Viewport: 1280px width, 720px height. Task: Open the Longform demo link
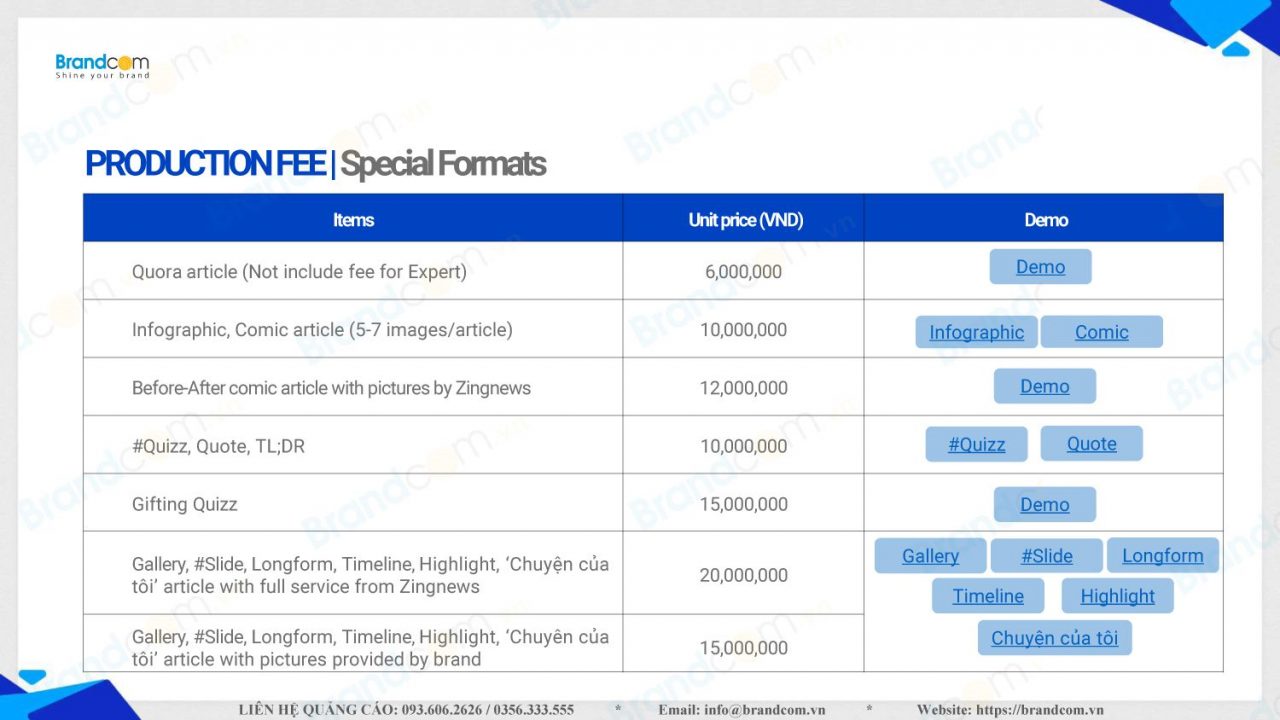point(1162,556)
